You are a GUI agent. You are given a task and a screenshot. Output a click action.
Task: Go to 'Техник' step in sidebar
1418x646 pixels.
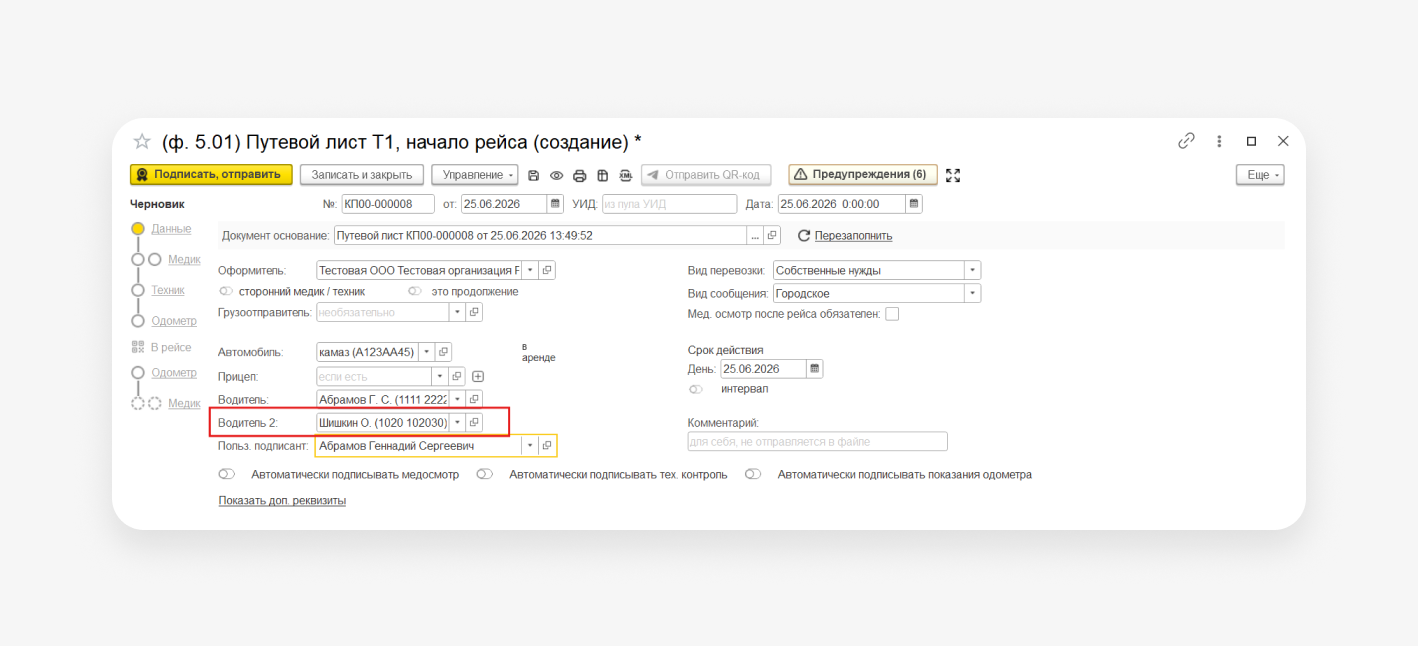pos(168,290)
